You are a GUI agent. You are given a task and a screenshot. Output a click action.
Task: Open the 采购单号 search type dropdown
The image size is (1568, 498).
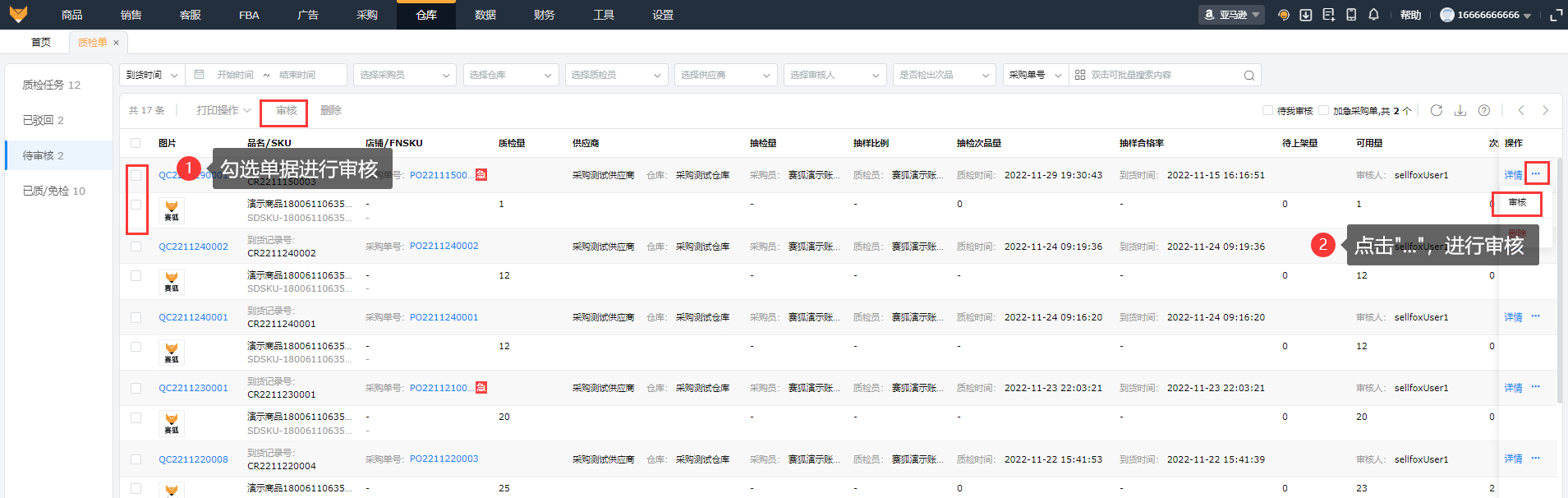tap(1035, 75)
